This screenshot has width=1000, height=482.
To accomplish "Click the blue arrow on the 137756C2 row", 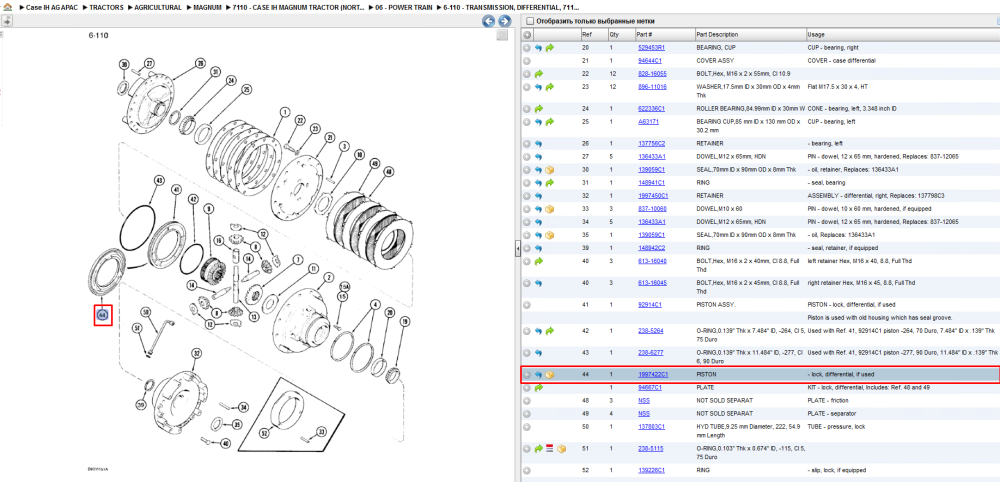I will point(538,143).
